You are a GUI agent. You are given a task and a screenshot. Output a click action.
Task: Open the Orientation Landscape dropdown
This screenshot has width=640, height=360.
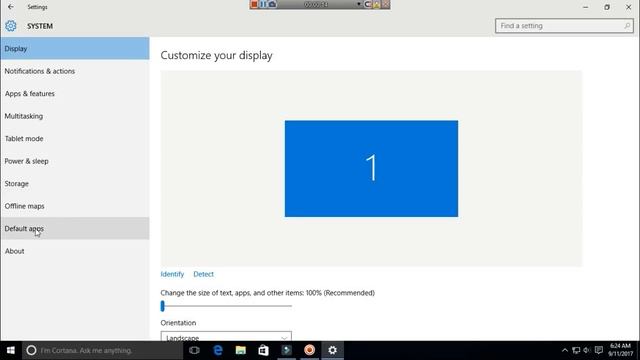coord(226,336)
